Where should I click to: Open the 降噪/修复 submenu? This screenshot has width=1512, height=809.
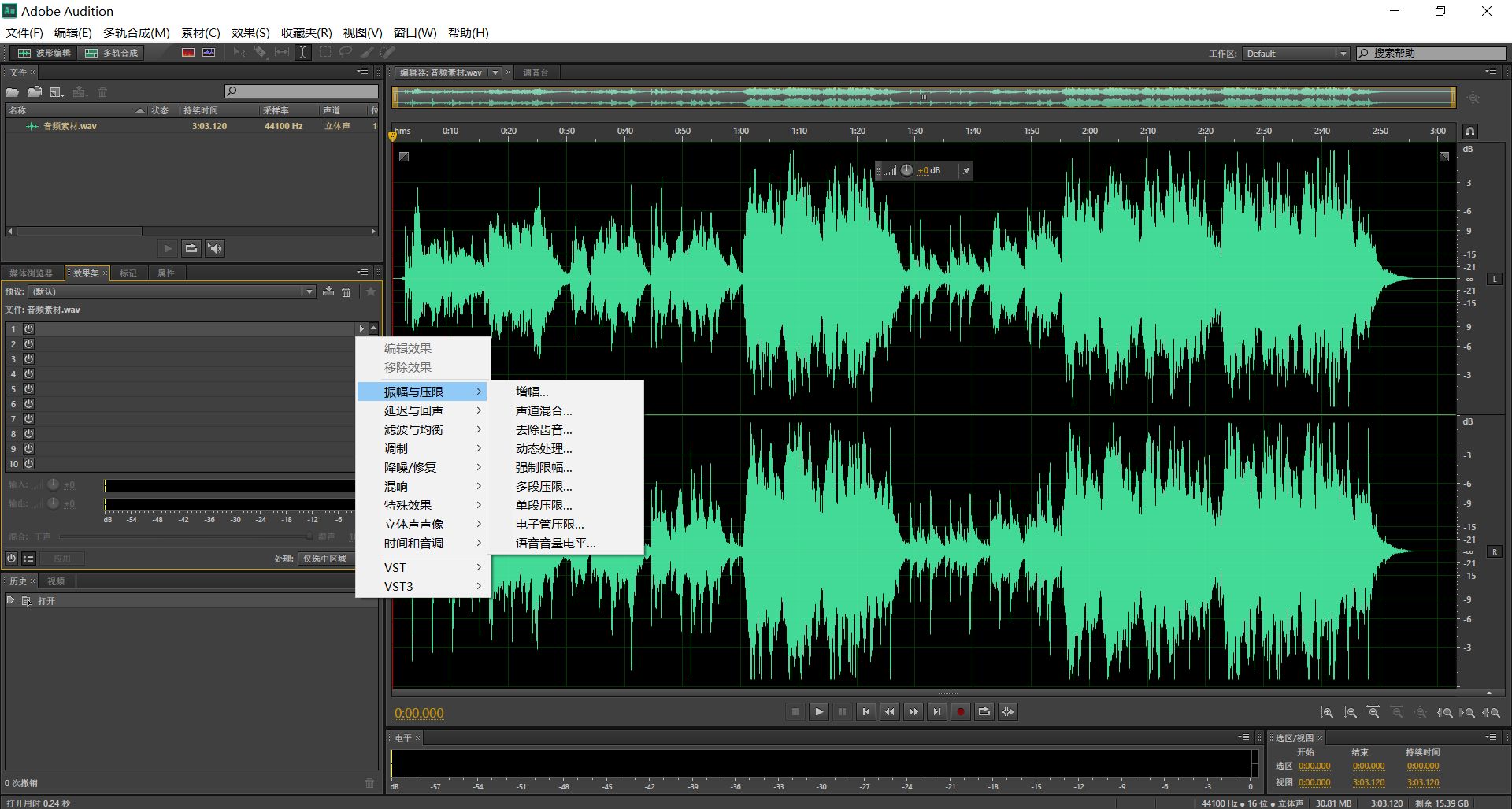(x=423, y=467)
